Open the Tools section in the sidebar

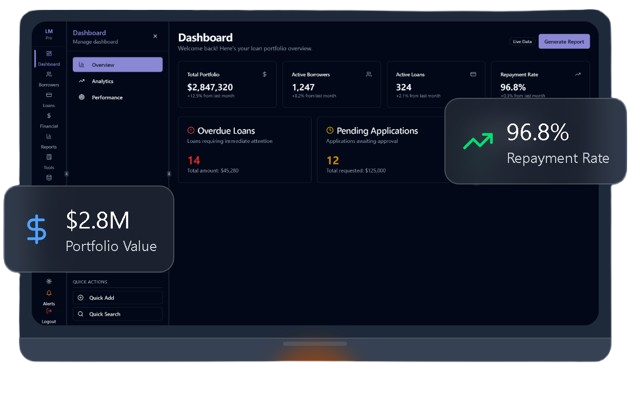(49, 161)
